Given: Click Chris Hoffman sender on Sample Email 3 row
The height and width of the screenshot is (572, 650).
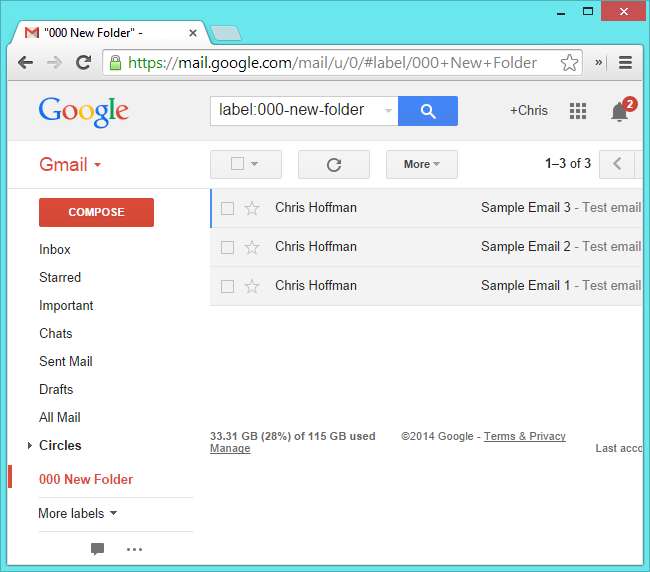Looking at the screenshot, I should [x=316, y=208].
